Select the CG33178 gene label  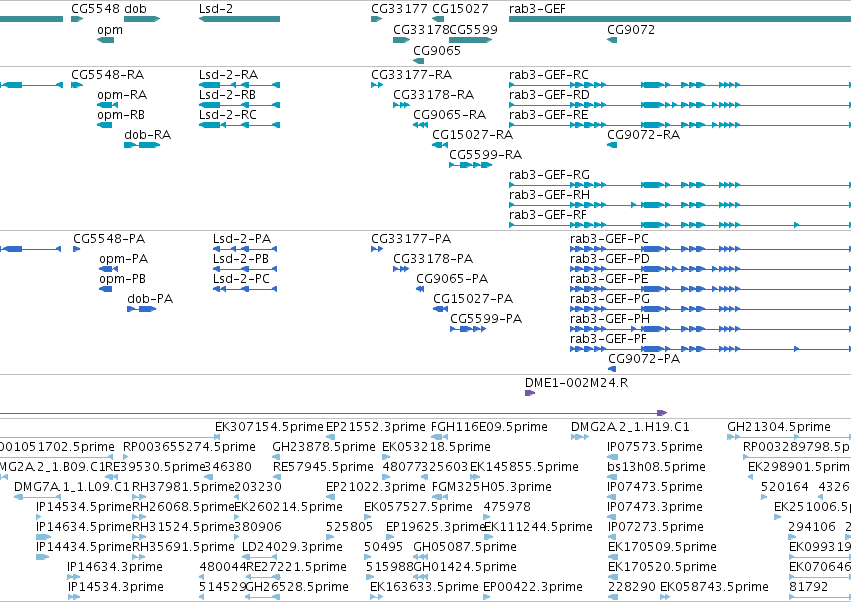tap(421, 30)
